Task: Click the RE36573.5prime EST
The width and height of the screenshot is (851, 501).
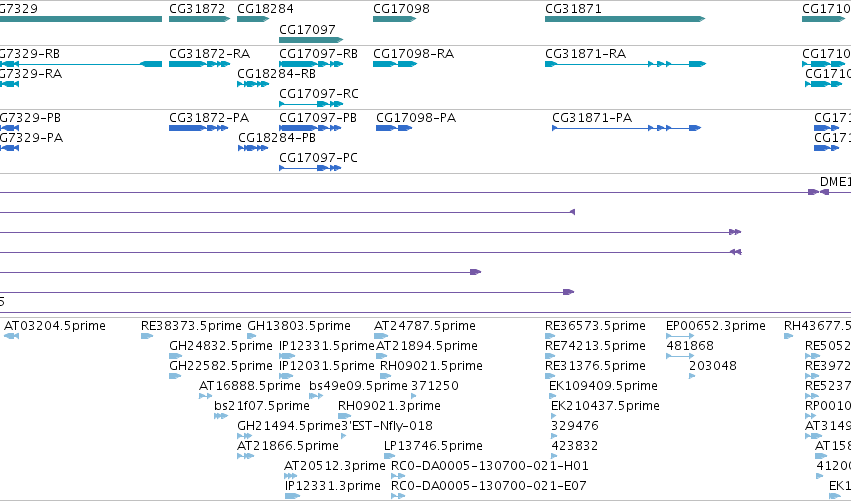Action: (x=550, y=336)
